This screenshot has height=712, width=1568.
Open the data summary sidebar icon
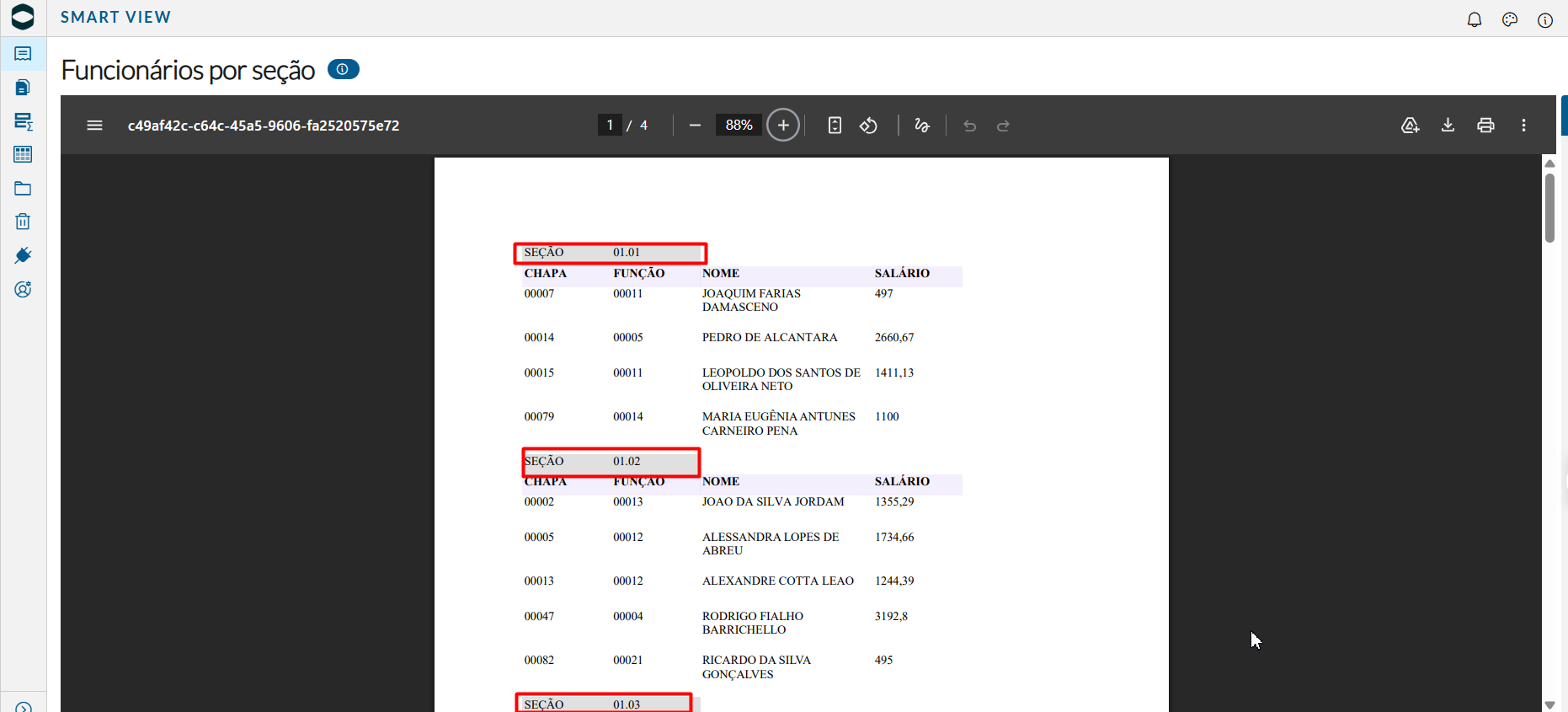pos(23,121)
